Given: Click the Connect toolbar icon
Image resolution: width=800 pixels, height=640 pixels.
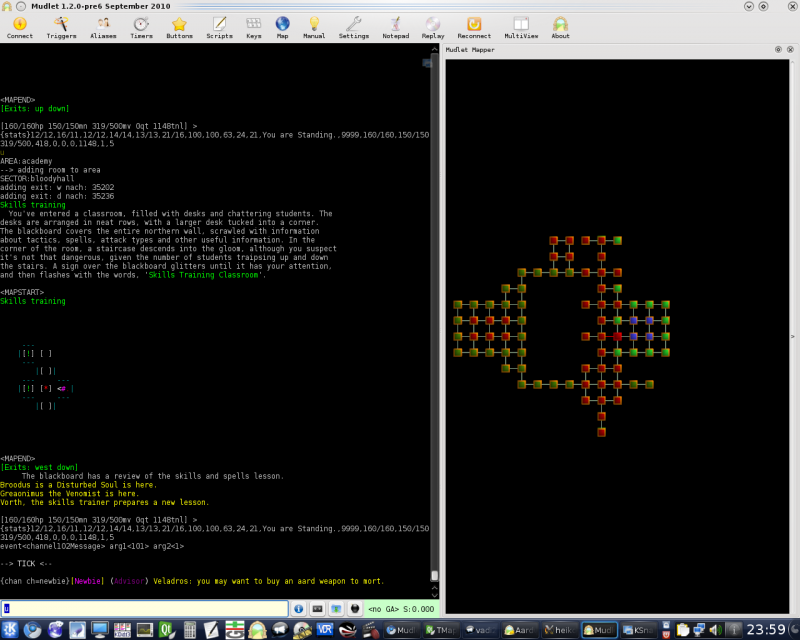Looking at the screenshot, I should pyautogui.click(x=19, y=28).
